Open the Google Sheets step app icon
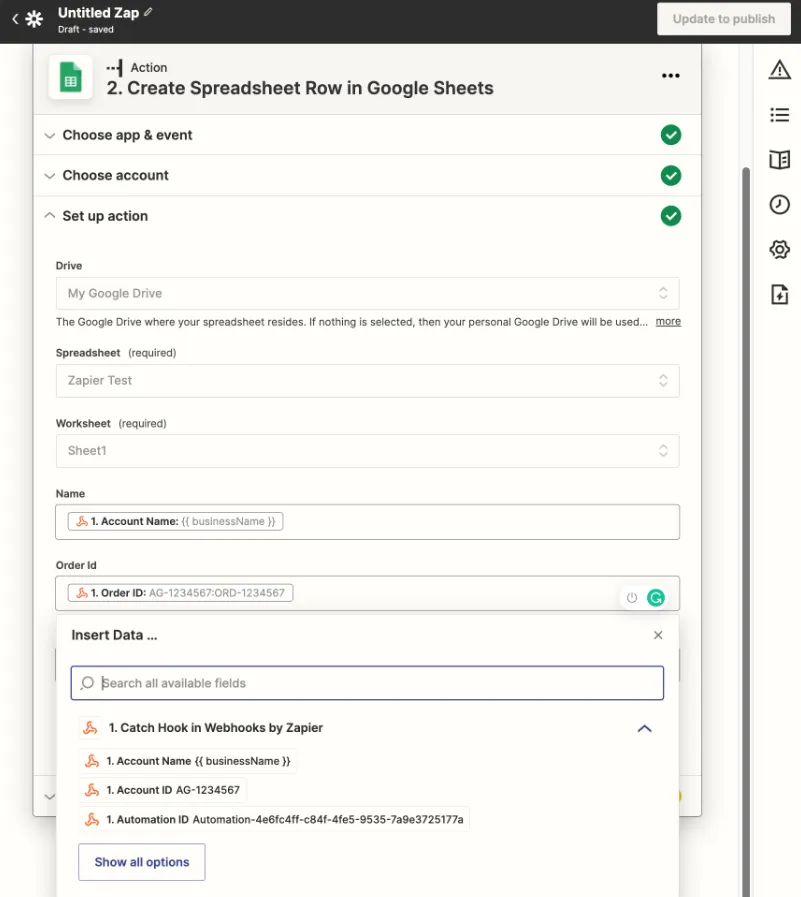The image size is (801, 897). tap(69, 77)
